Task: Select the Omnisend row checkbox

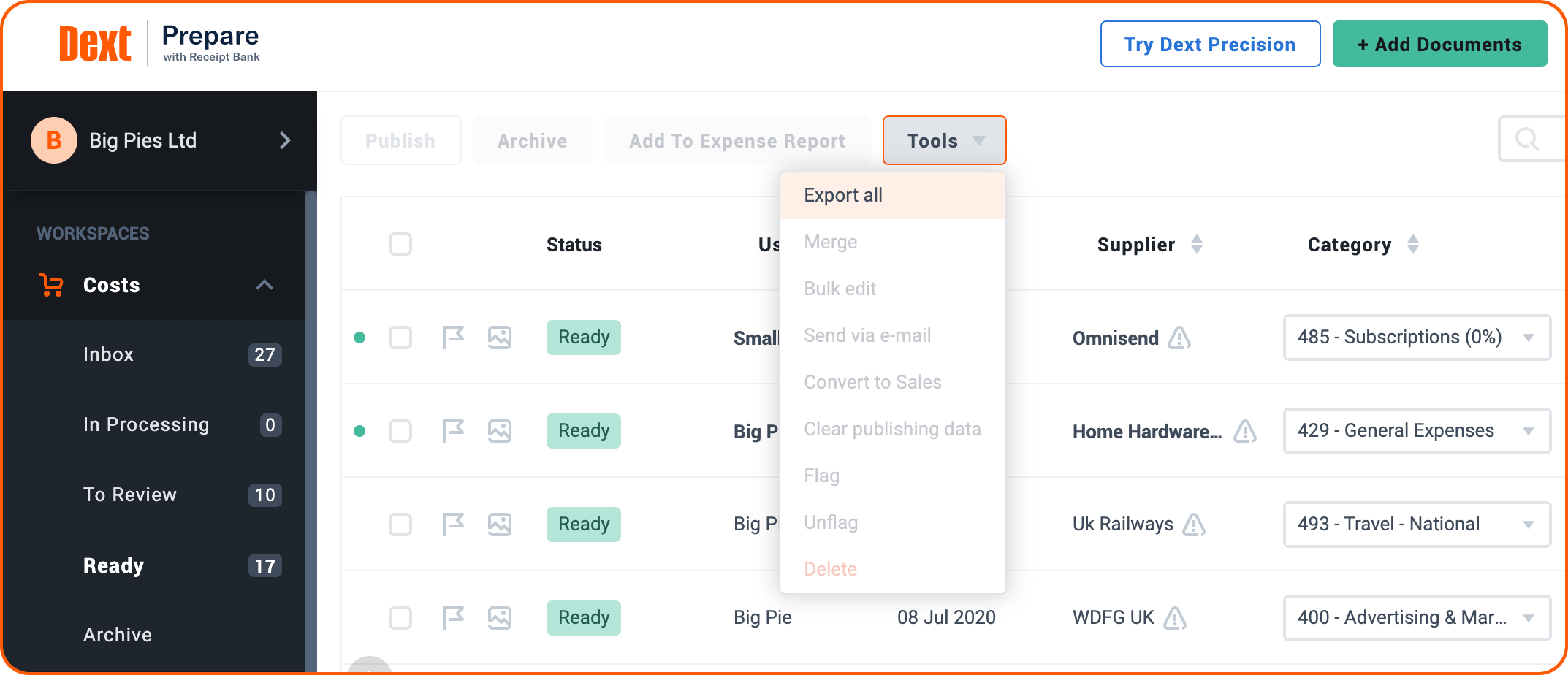Action: (x=400, y=337)
